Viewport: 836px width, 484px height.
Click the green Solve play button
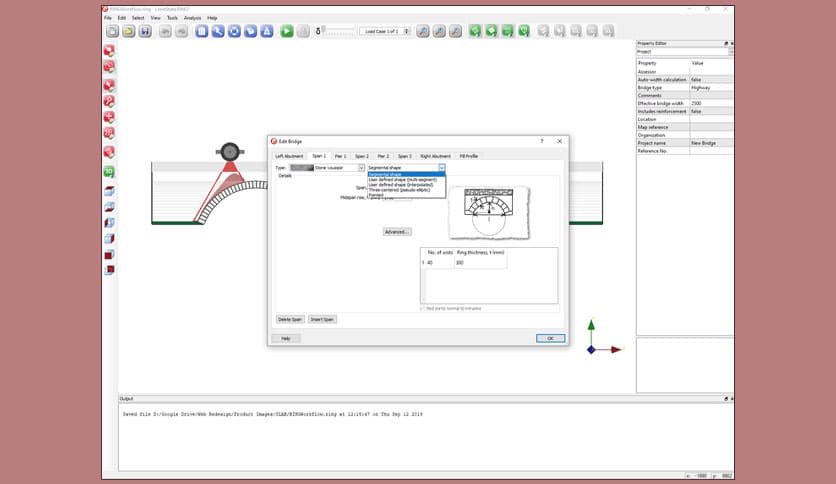(287, 31)
